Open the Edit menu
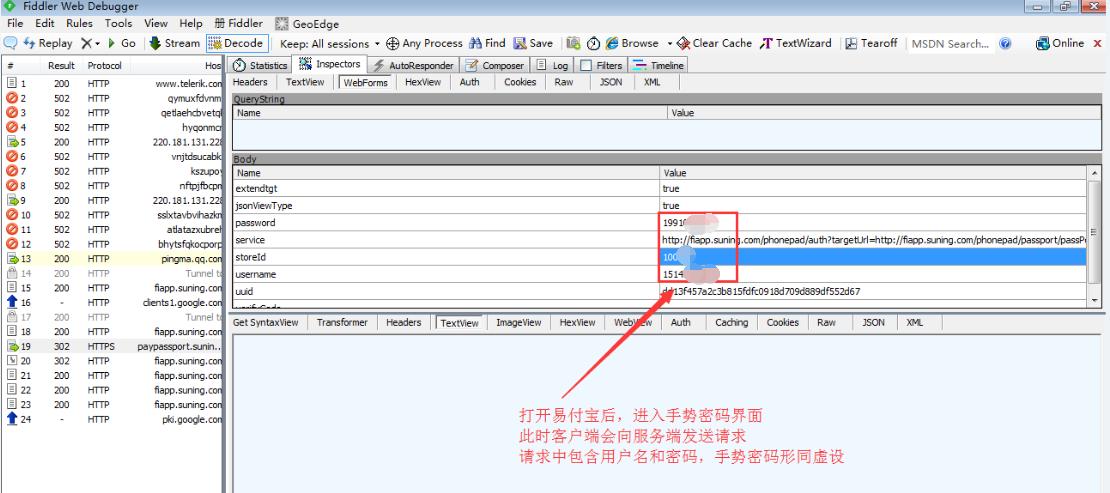 coord(45,23)
